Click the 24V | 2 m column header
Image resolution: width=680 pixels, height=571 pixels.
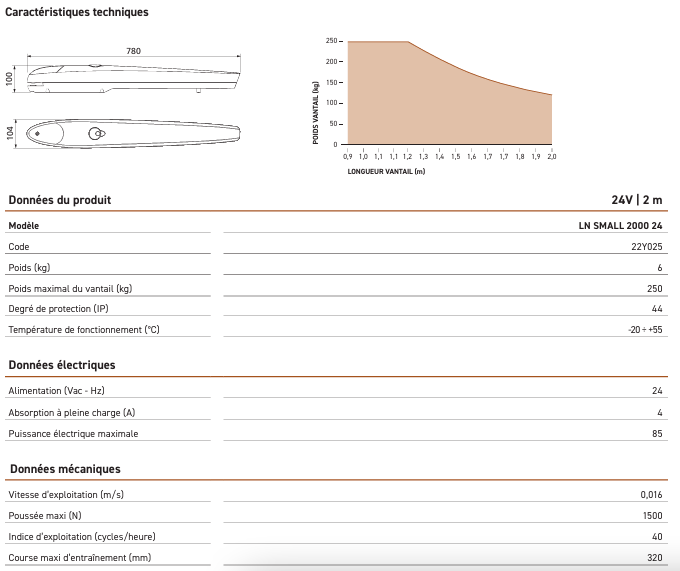click(637, 200)
